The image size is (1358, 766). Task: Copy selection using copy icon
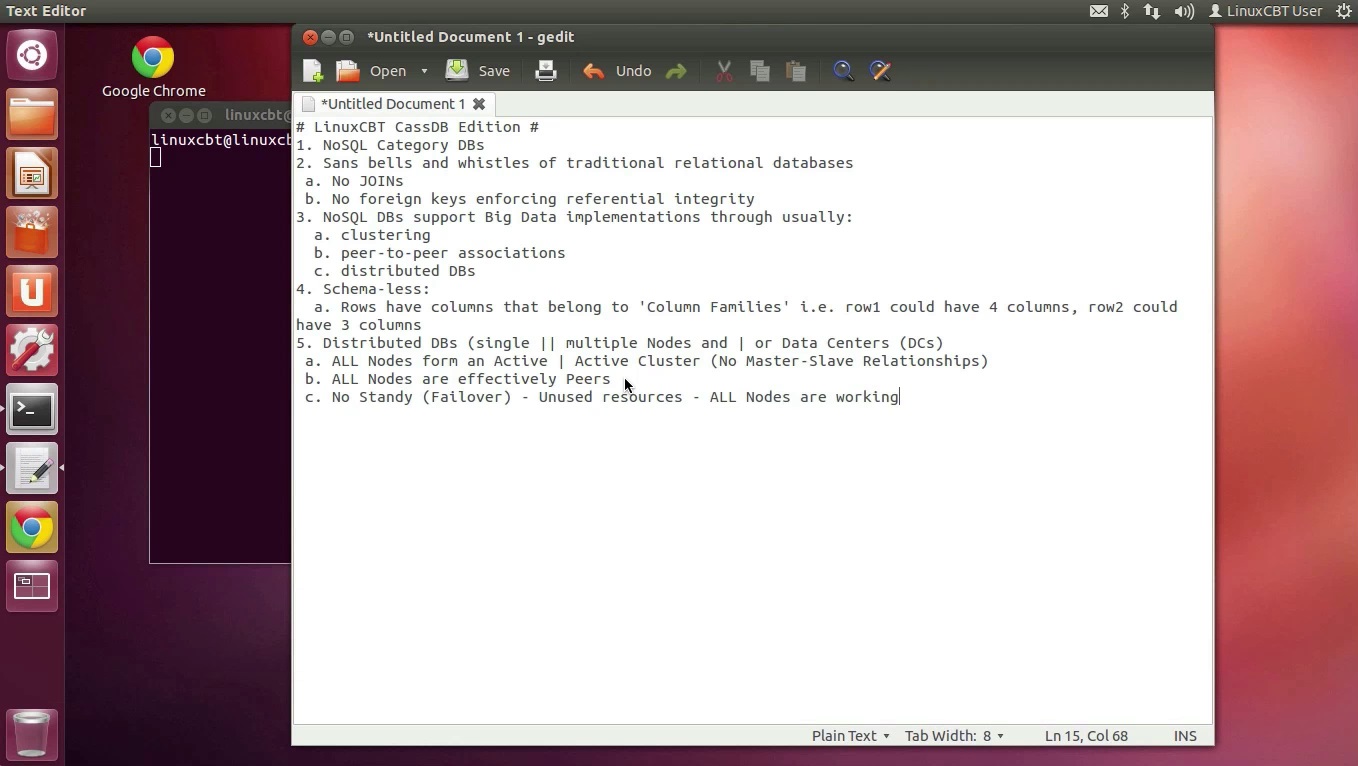760,71
